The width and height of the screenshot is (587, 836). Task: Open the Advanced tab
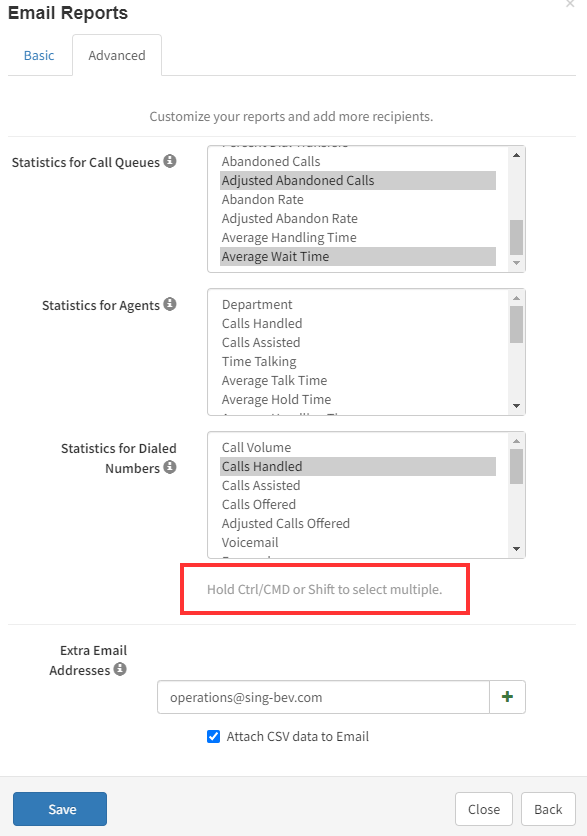click(117, 55)
